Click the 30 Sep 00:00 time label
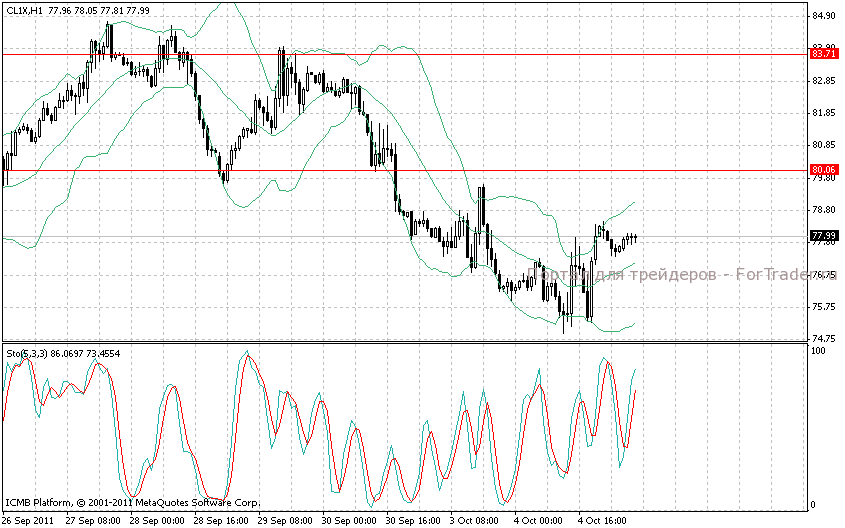The image size is (845, 528). [349, 520]
